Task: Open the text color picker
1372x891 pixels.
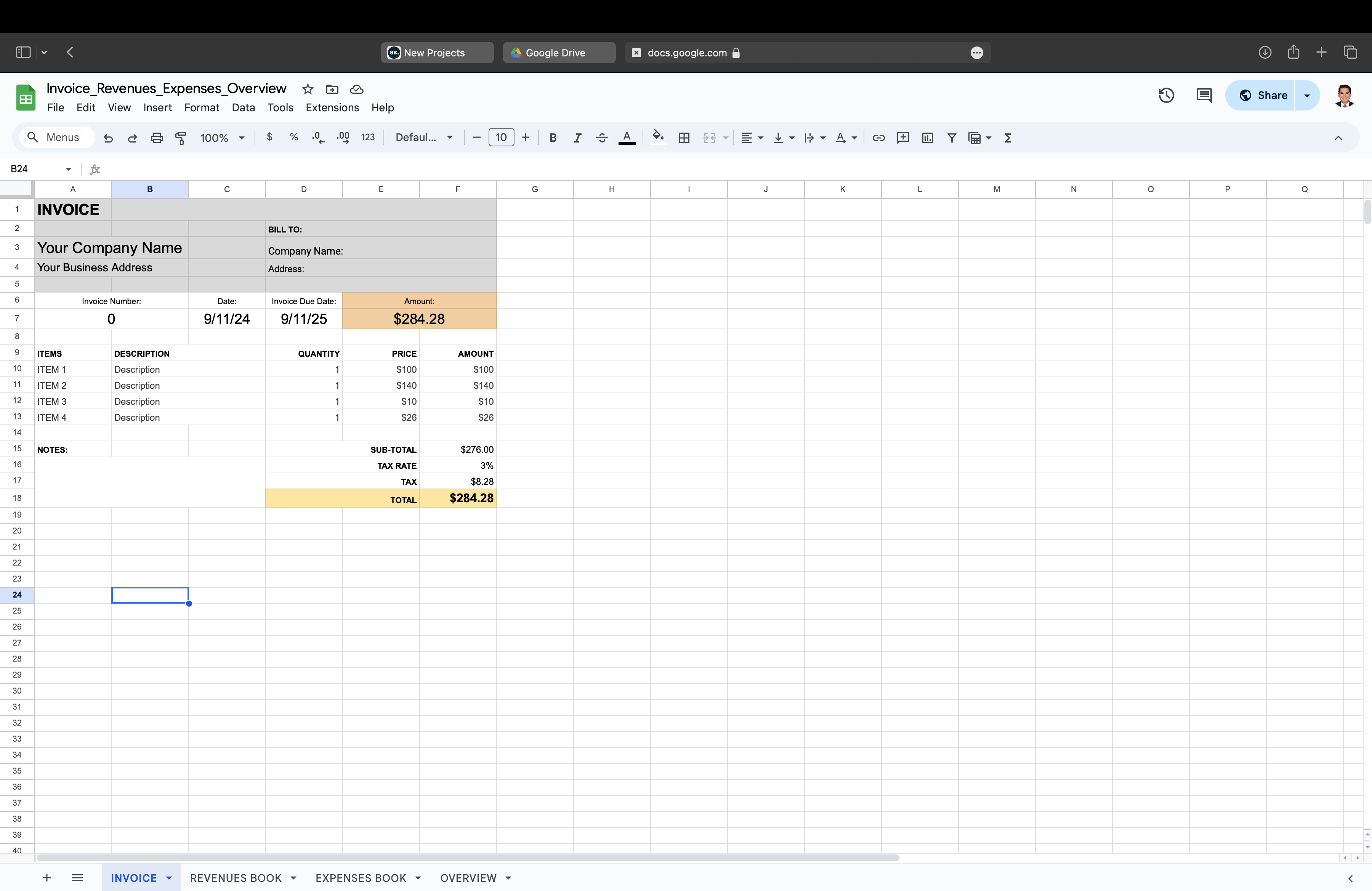Action: [x=627, y=138]
